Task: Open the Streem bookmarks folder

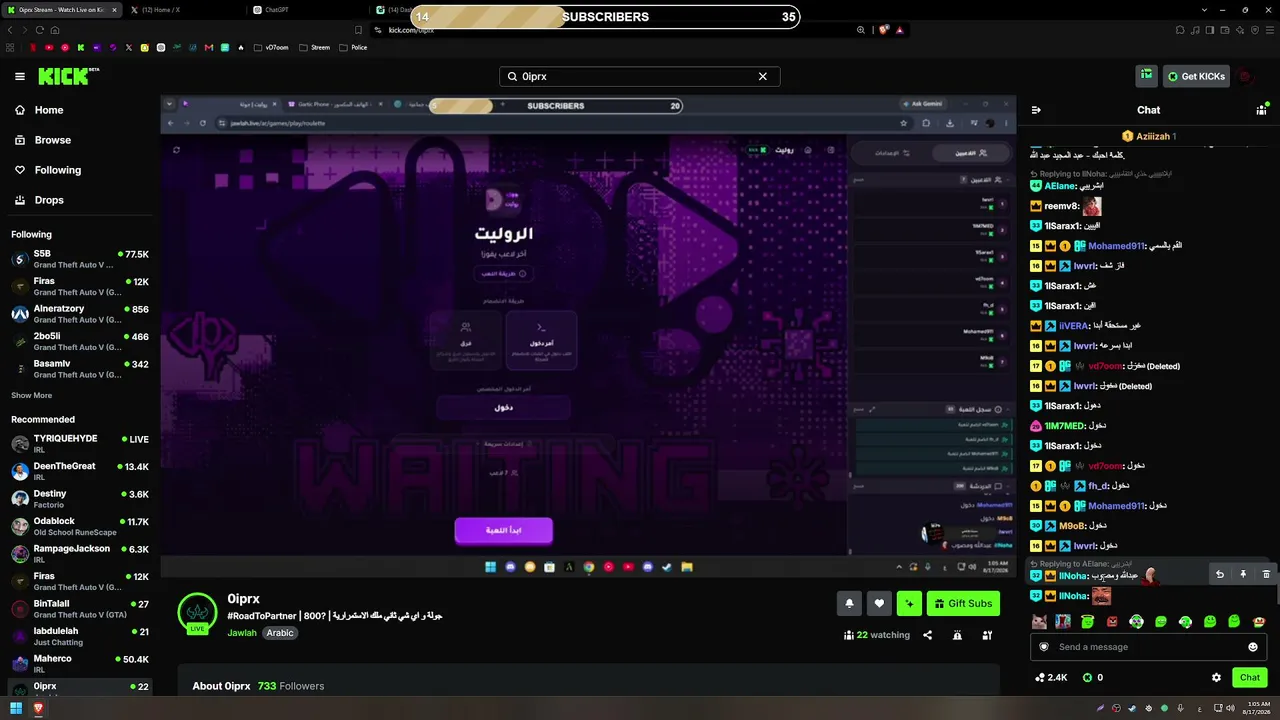Action: click(314, 47)
